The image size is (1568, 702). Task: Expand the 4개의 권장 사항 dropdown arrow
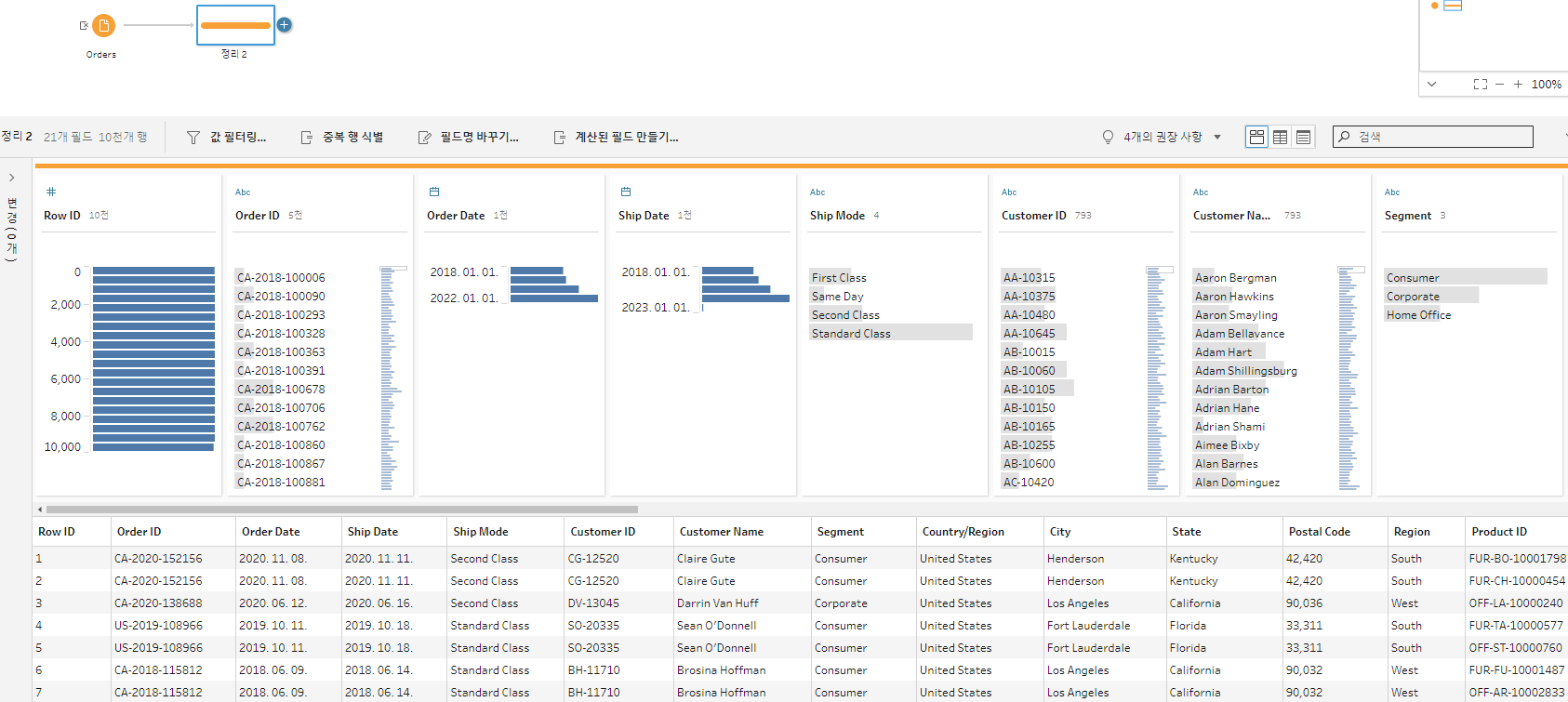(1217, 137)
